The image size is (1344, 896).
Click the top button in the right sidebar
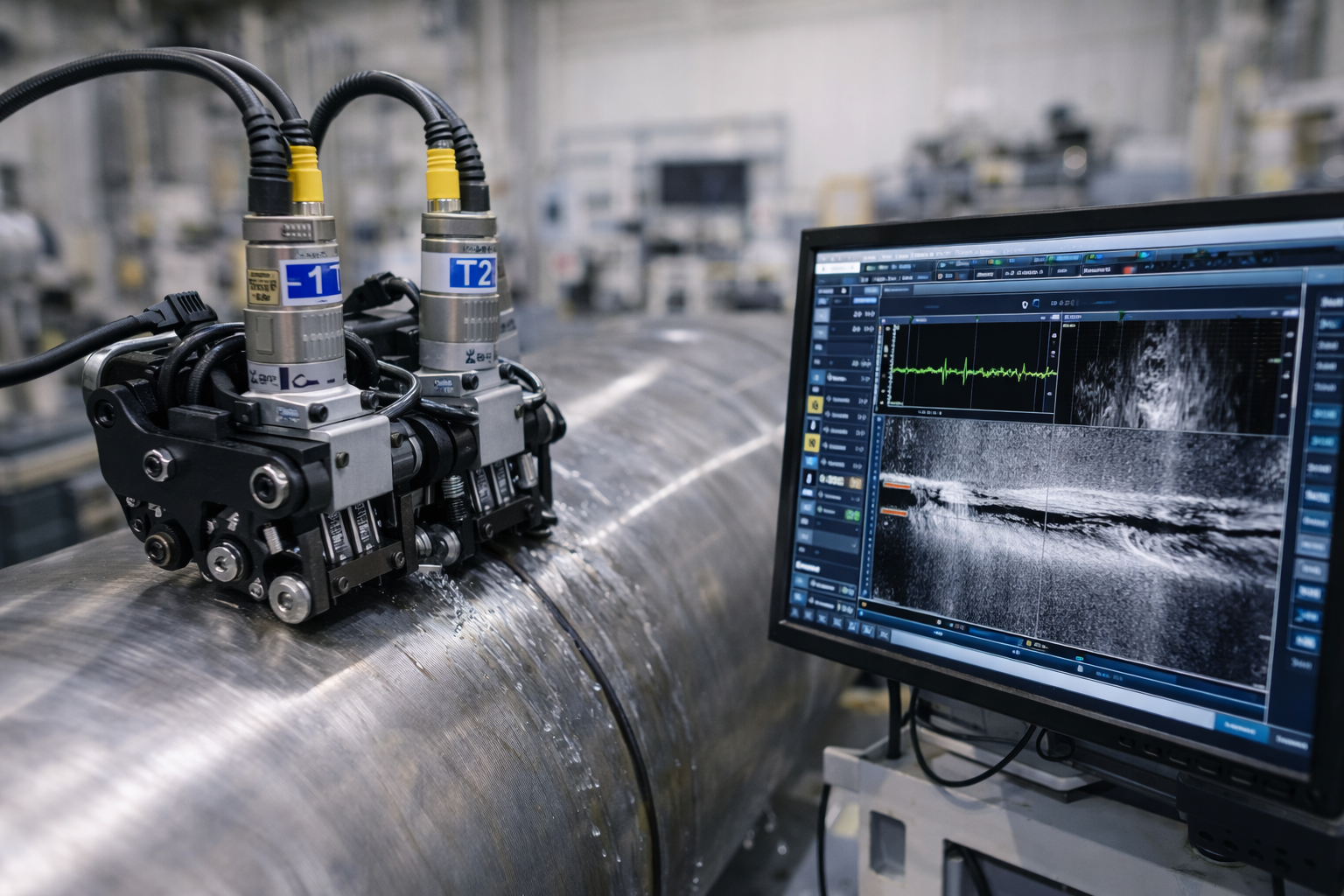pos(1333,303)
